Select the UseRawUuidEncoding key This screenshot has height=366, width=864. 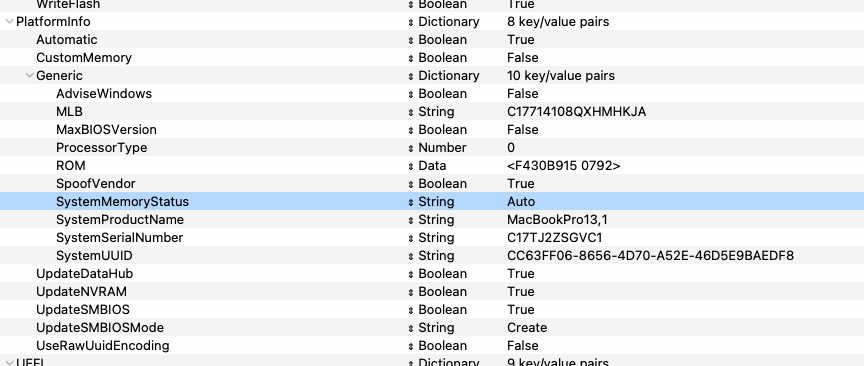(103, 346)
